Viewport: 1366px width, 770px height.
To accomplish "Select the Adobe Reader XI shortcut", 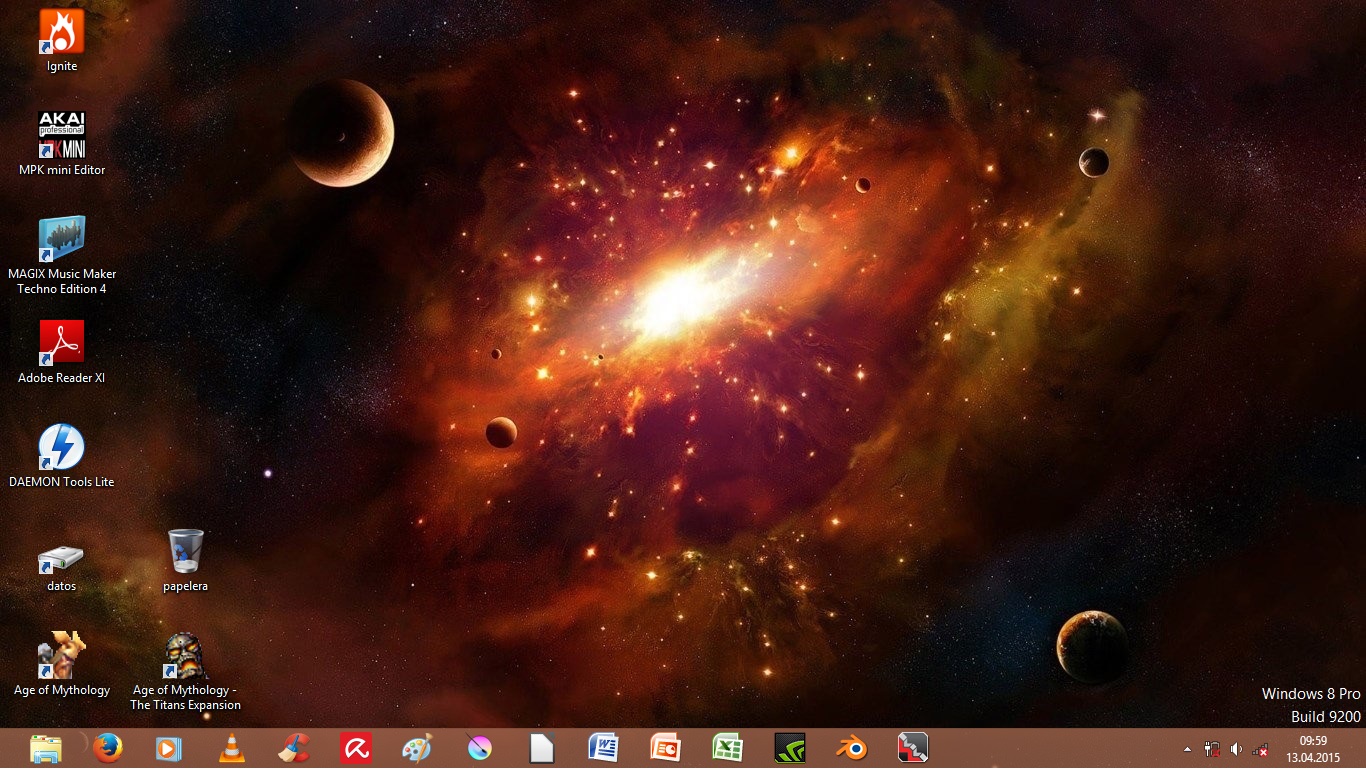I will click(61, 343).
